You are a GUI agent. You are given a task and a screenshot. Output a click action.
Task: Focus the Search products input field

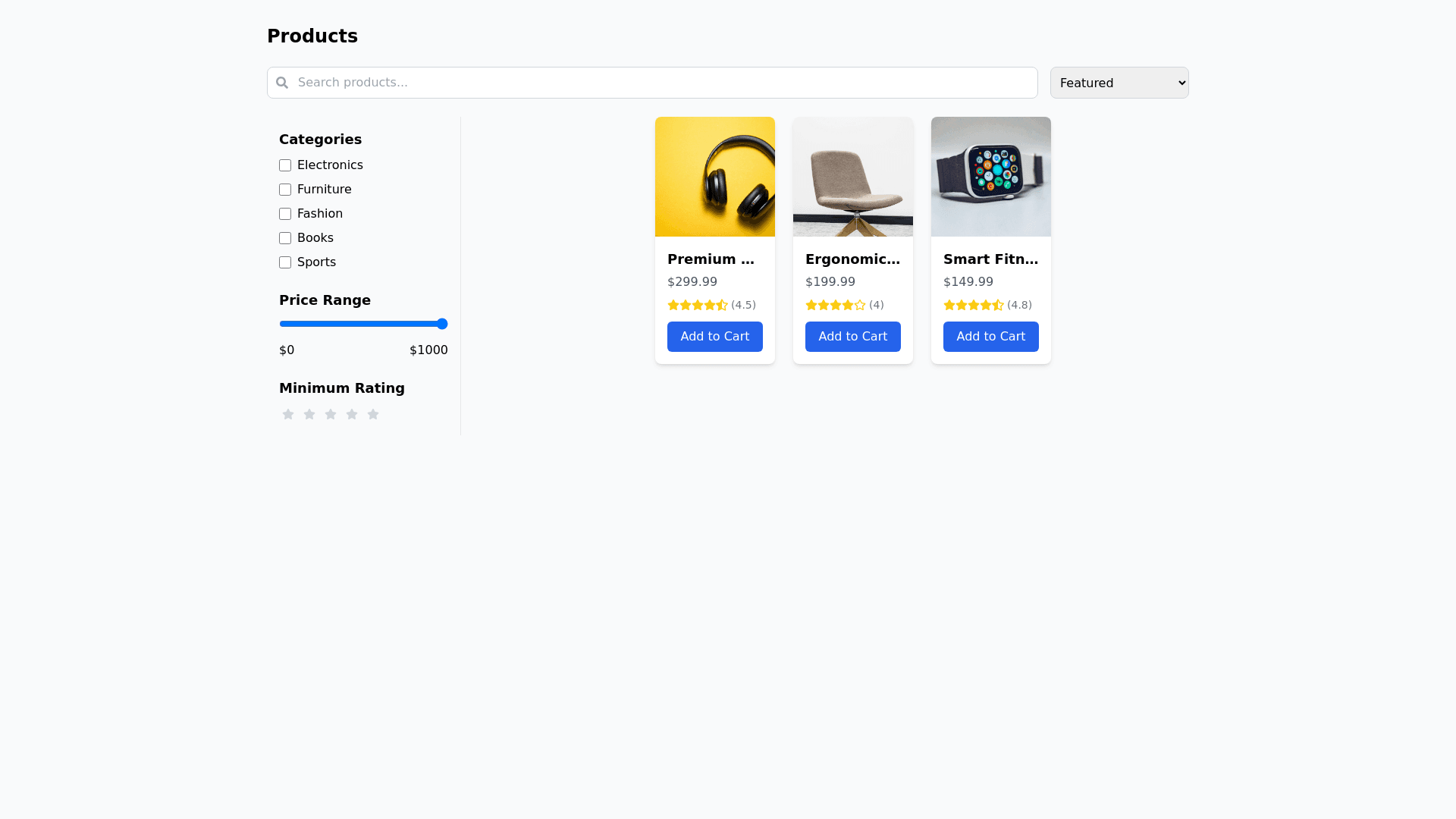[660, 83]
